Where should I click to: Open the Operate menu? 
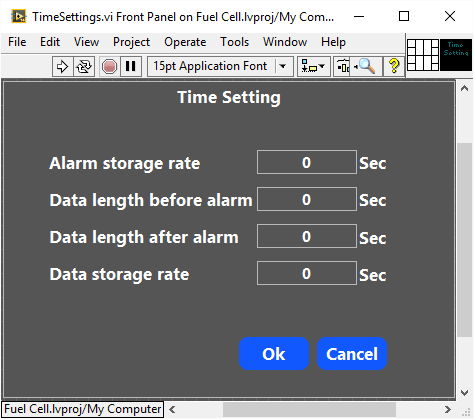pos(185,42)
